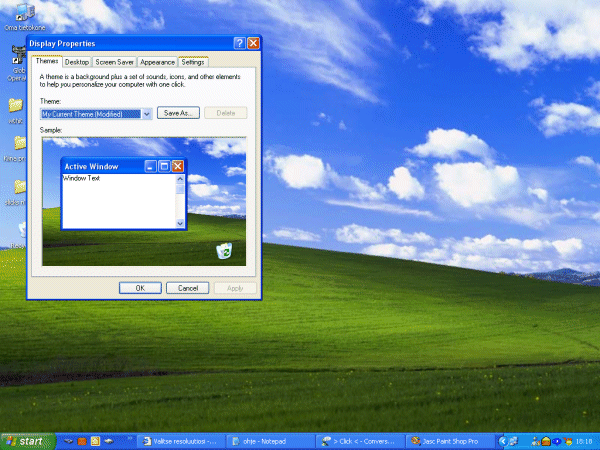Click the fourth quick launch icon
The width and height of the screenshot is (600, 450).
(x=109, y=441)
